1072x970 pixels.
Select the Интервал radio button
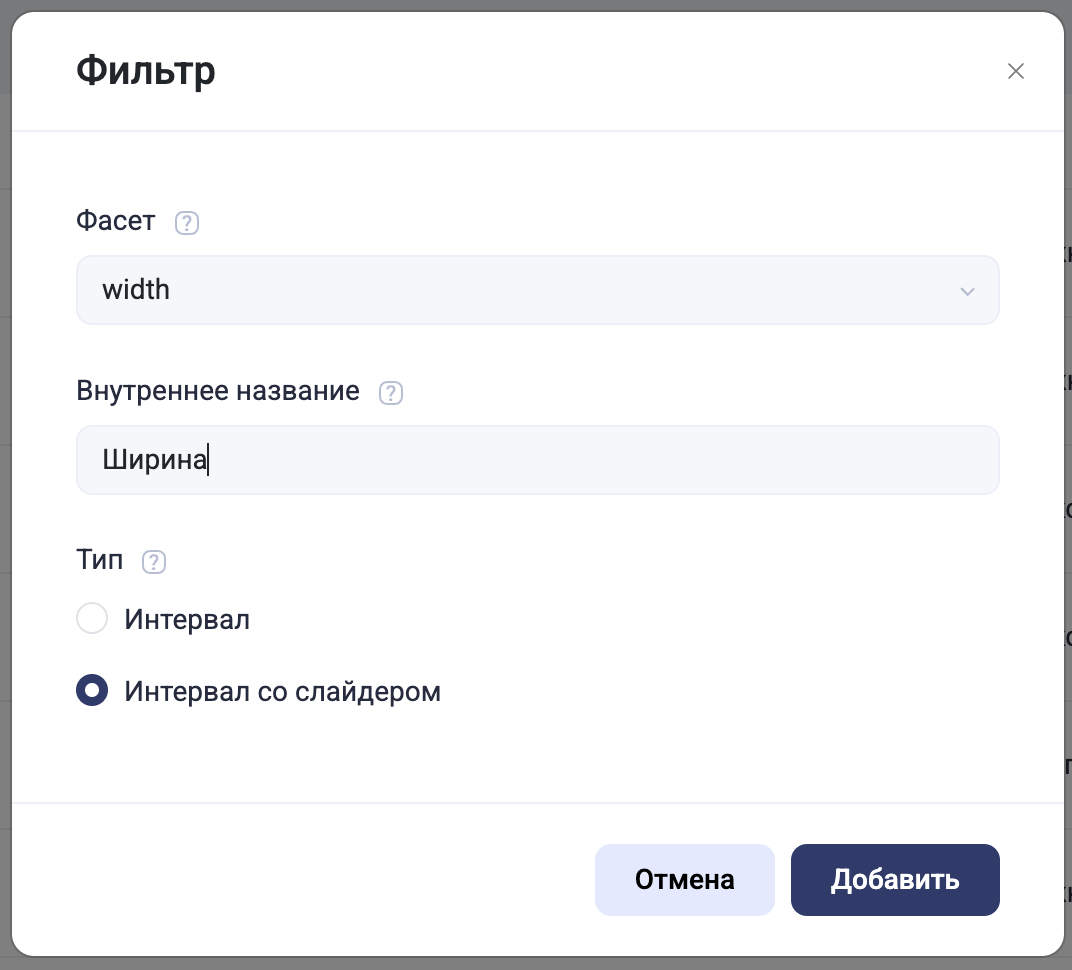(x=92, y=618)
